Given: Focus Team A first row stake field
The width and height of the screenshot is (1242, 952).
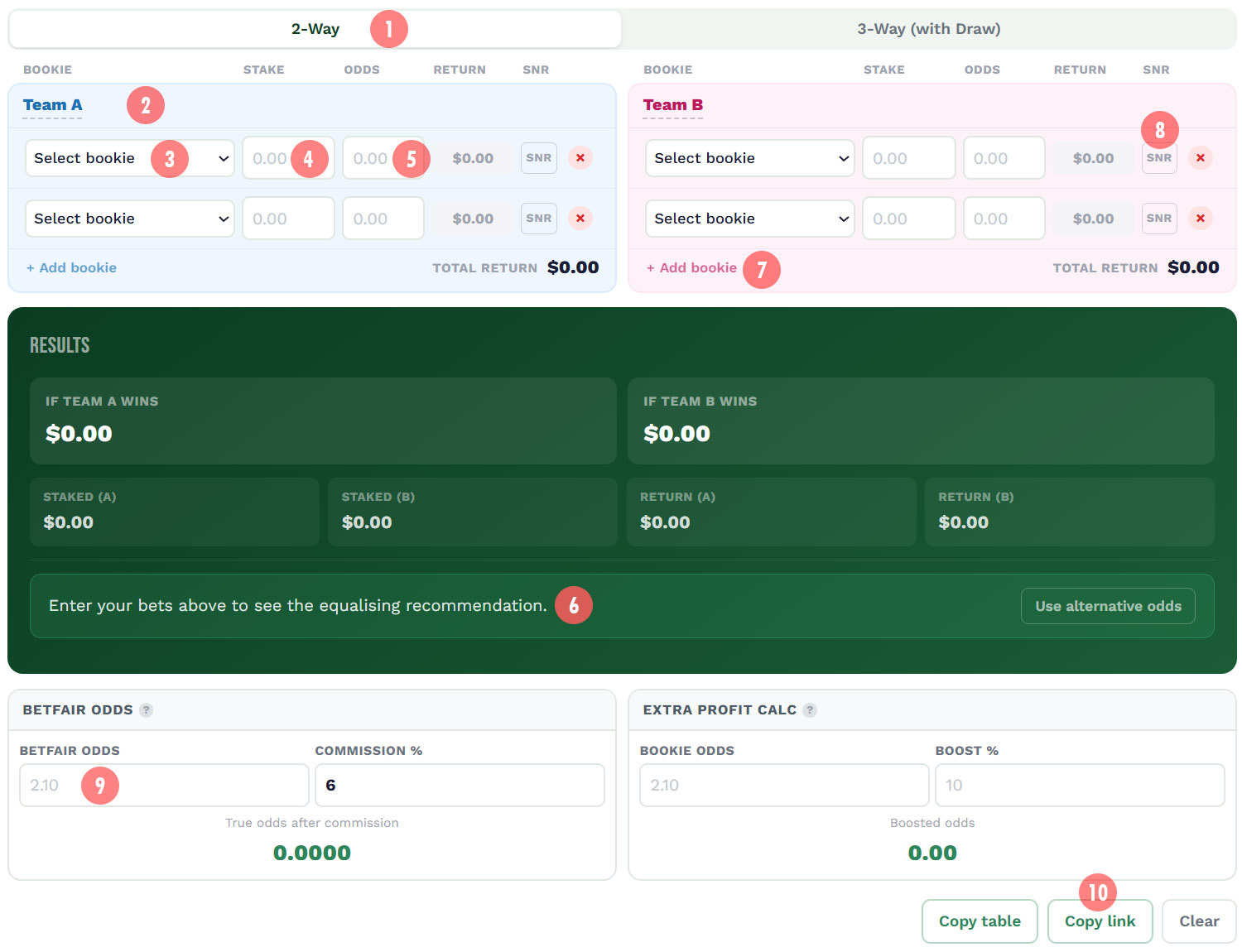Looking at the screenshot, I should [289, 158].
